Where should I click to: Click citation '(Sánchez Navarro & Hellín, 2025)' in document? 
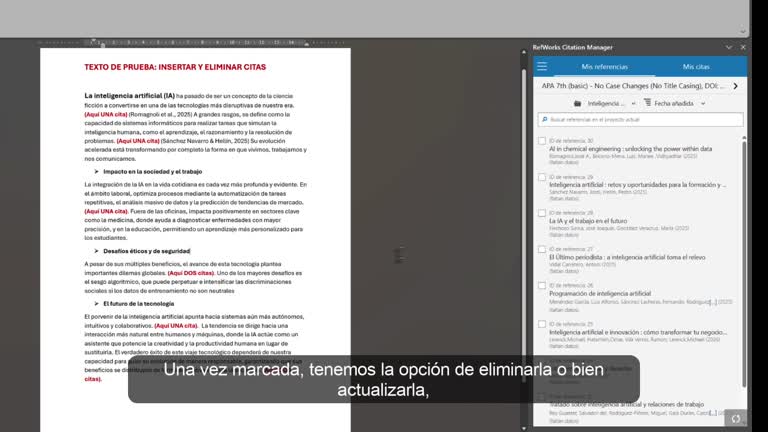pos(205,141)
